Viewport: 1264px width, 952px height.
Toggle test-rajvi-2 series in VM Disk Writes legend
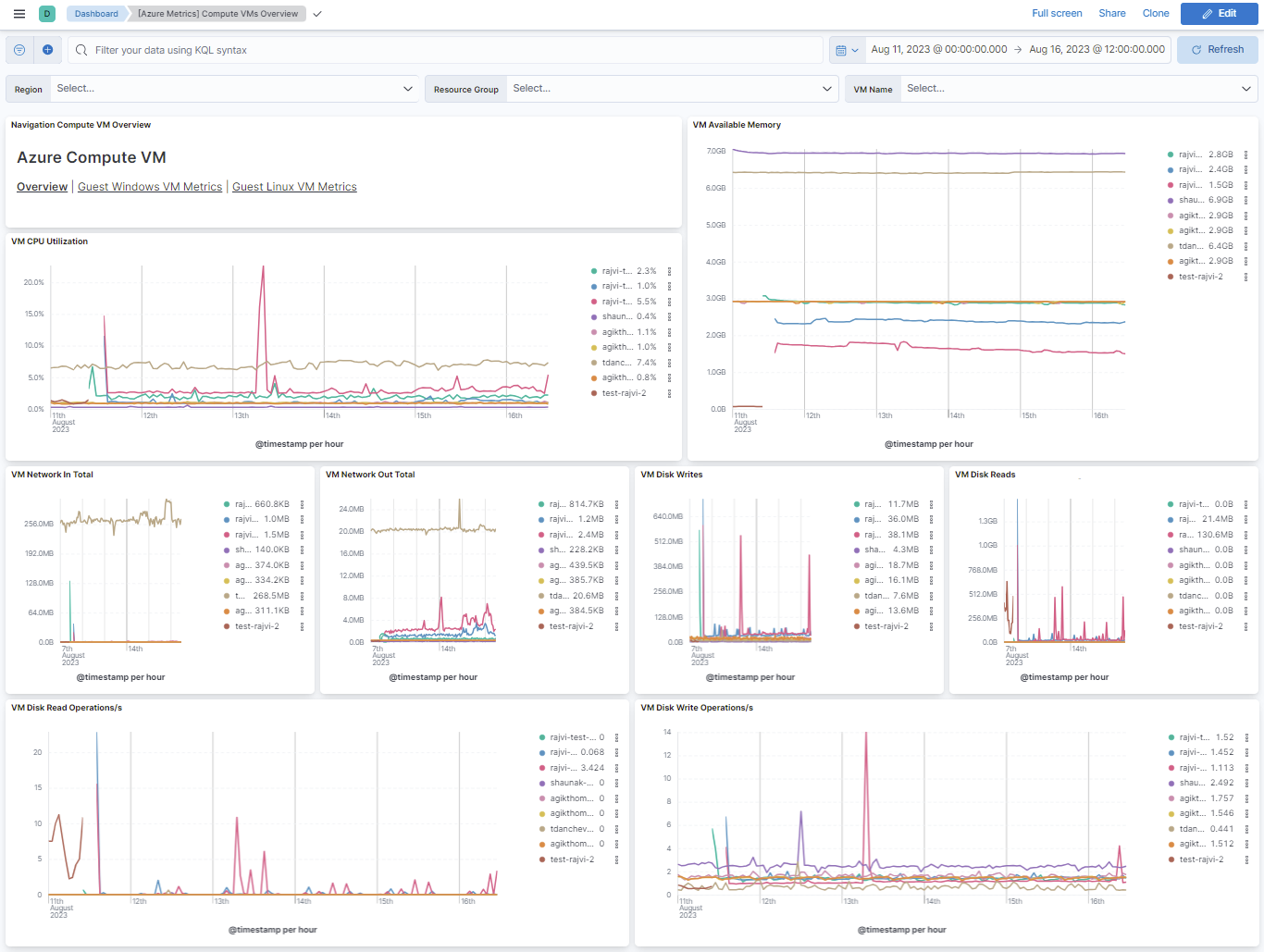(886, 626)
